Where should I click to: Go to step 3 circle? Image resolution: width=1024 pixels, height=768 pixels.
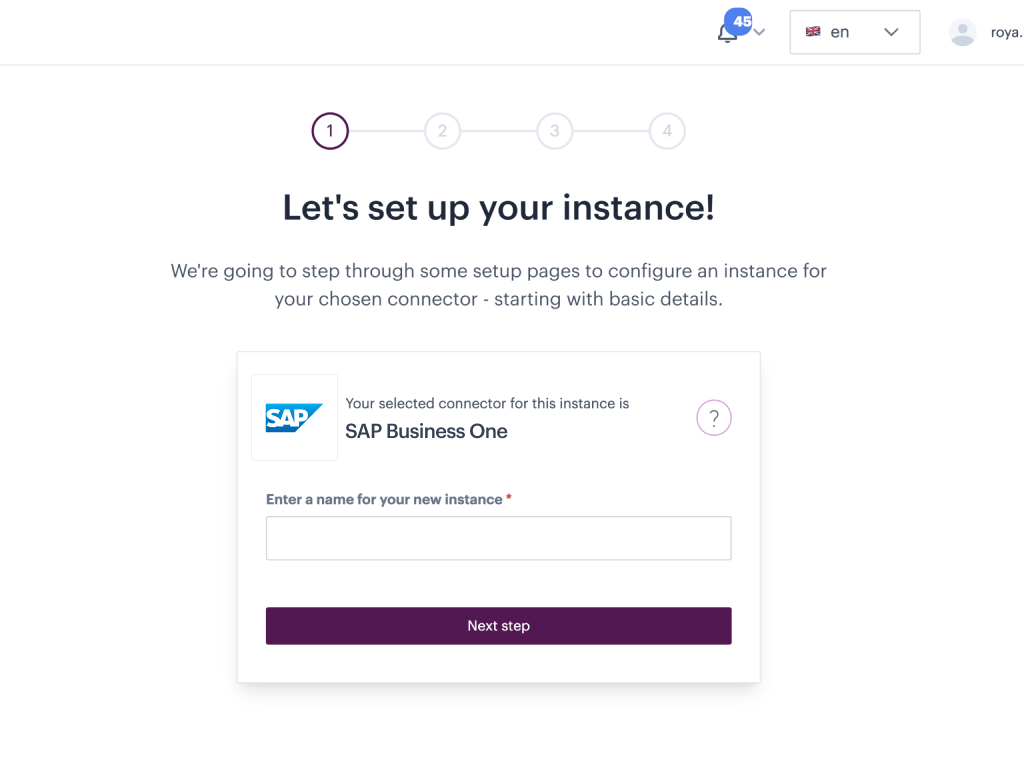click(554, 131)
